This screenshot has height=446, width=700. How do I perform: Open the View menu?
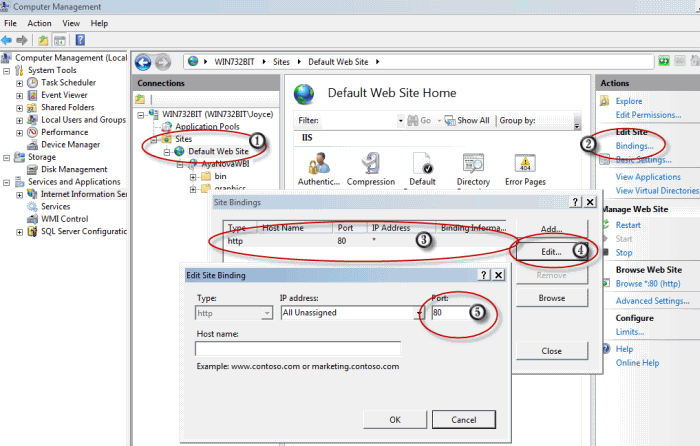(x=71, y=23)
